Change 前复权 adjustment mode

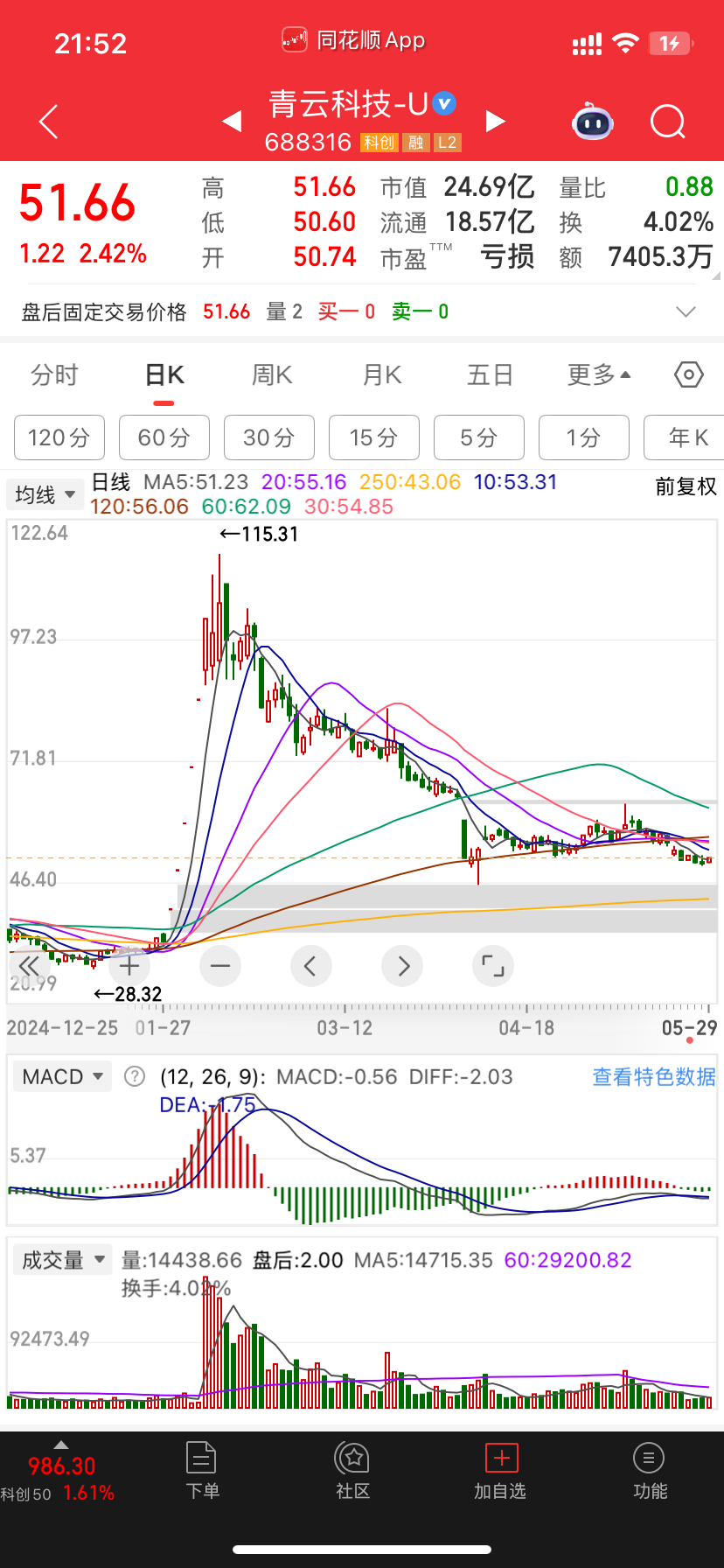pyautogui.click(x=686, y=486)
